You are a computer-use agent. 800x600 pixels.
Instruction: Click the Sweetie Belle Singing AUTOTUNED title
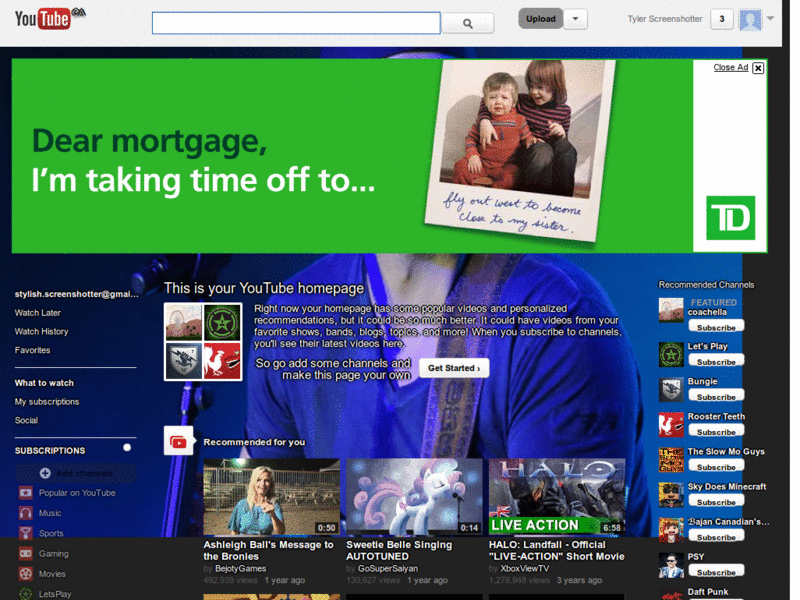coord(399,551)
